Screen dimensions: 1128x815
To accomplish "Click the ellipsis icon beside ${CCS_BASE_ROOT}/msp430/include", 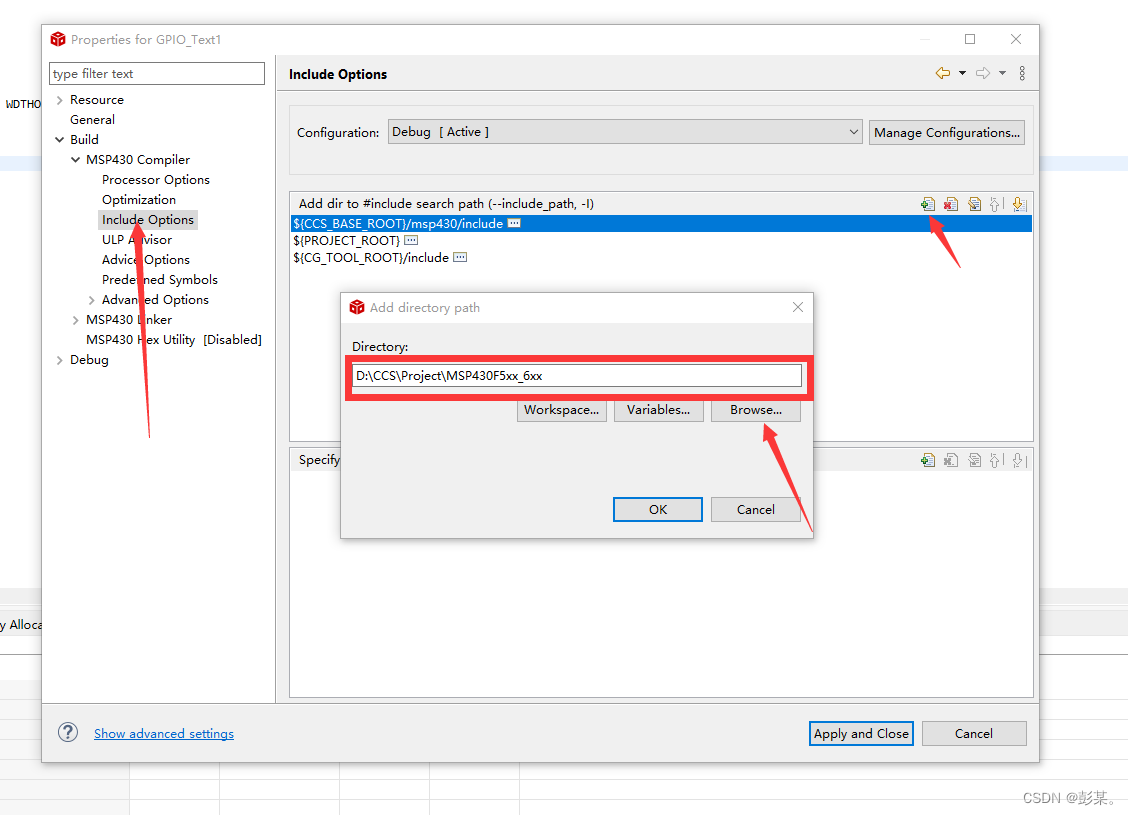I will 514,224.
